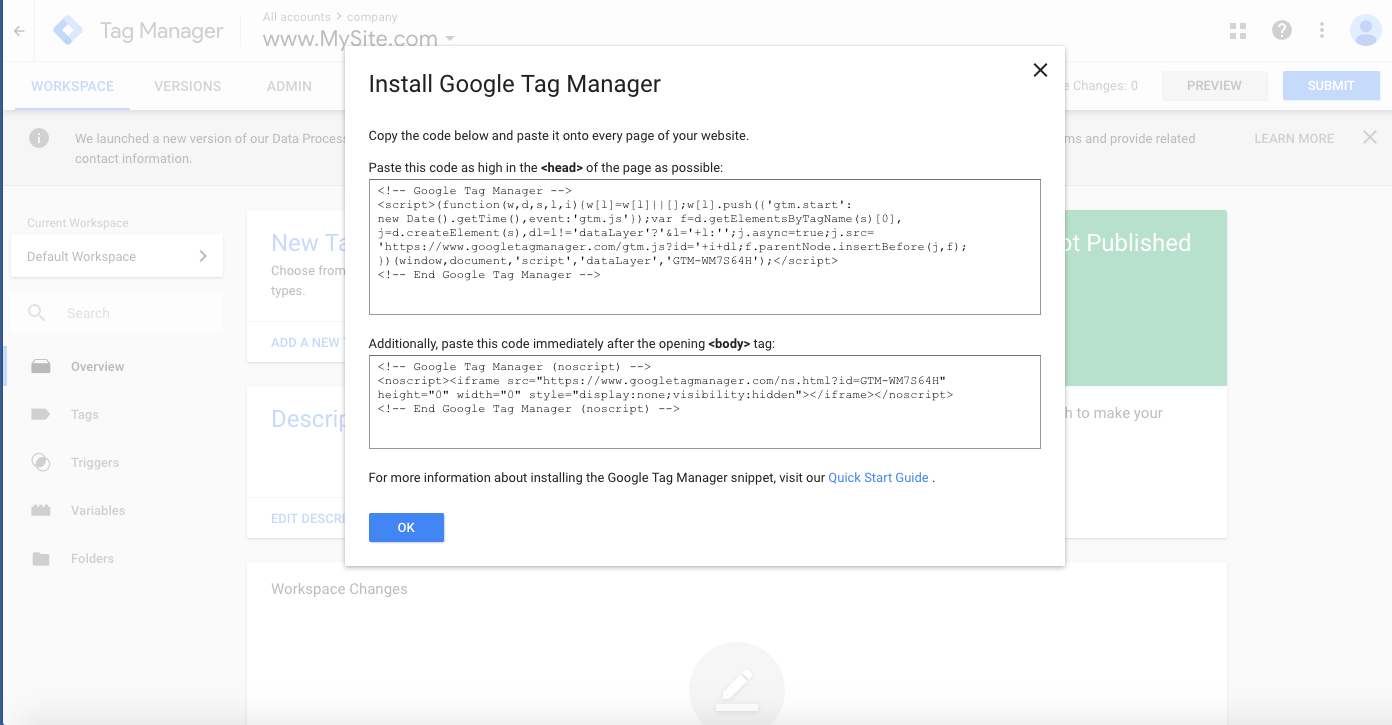Open Tags in the sidebar
Screen dimensions: 1392x725
[84, 414]
